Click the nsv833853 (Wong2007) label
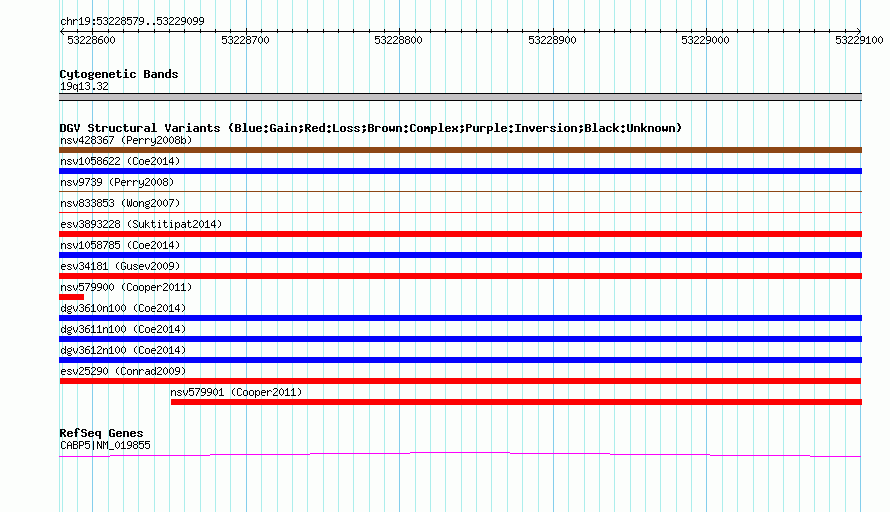 point(120,203)
